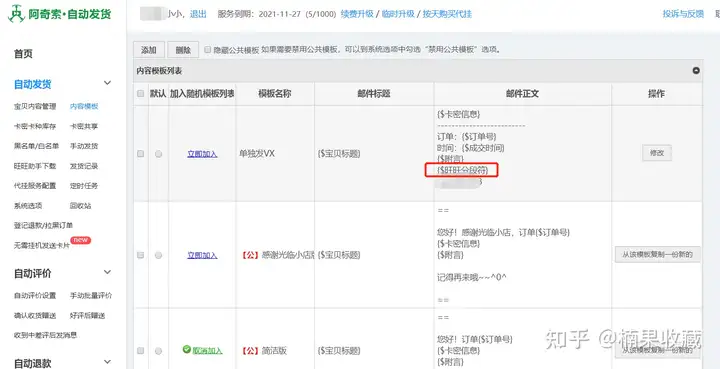Collapse the 内容模板列表 panel with round icon

pyautogui.click(x=696, y=71)
